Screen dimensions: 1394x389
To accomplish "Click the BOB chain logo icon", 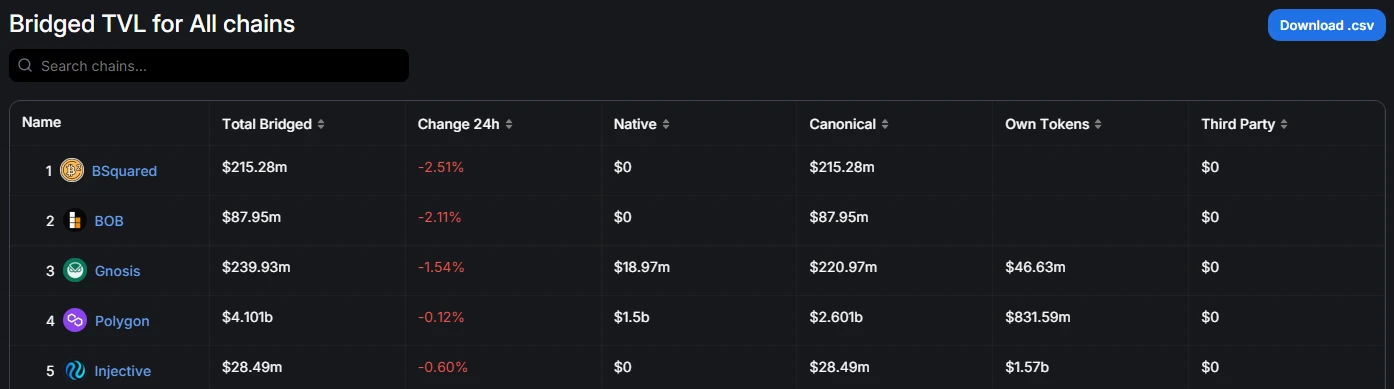I will point(75,221).
